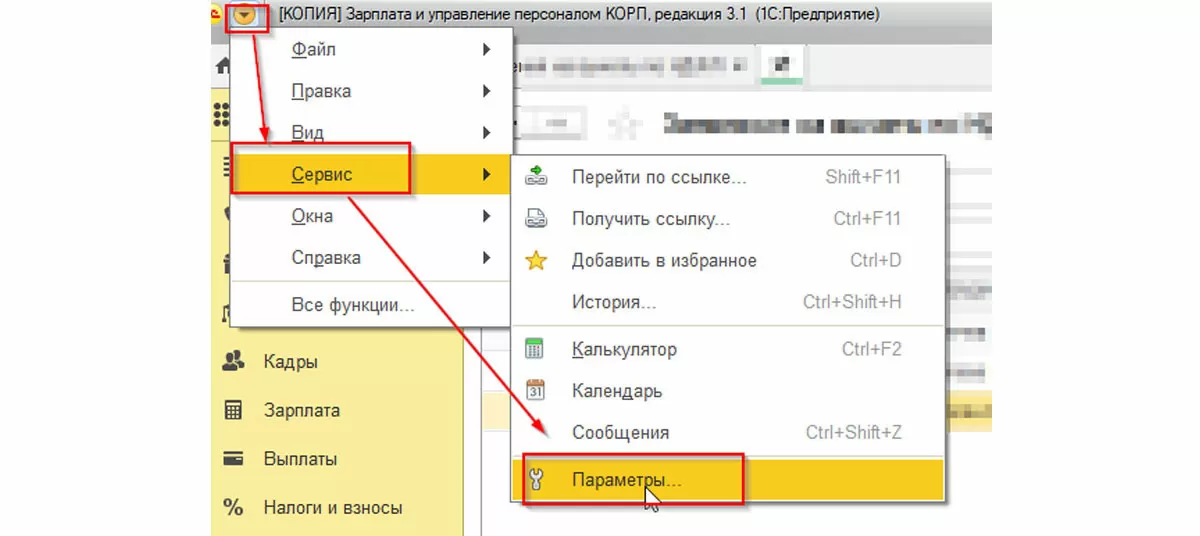Click Получить ссылку... entry

[728, 219]
